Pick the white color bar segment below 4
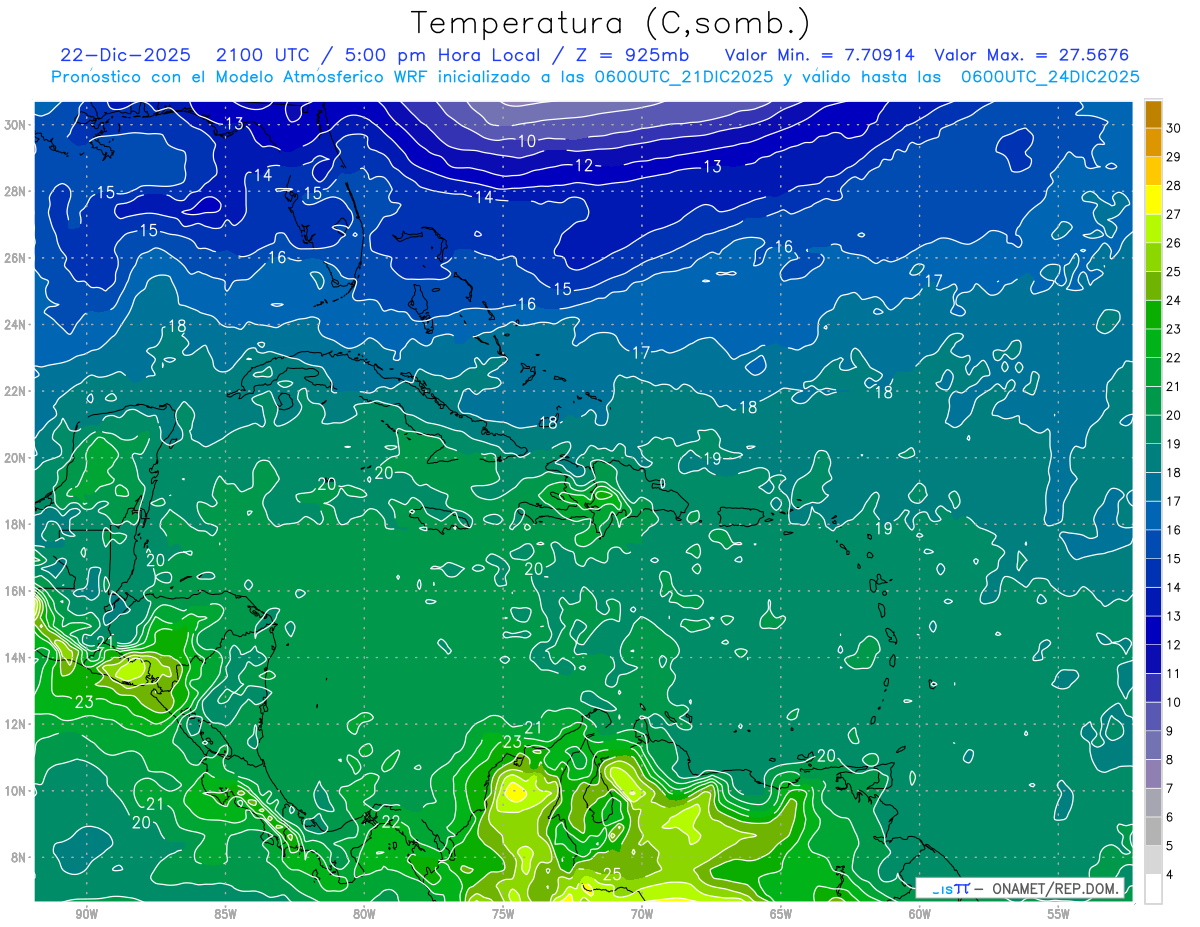This screenshot has width=1200, height=927. click(x=1153, y=889)
